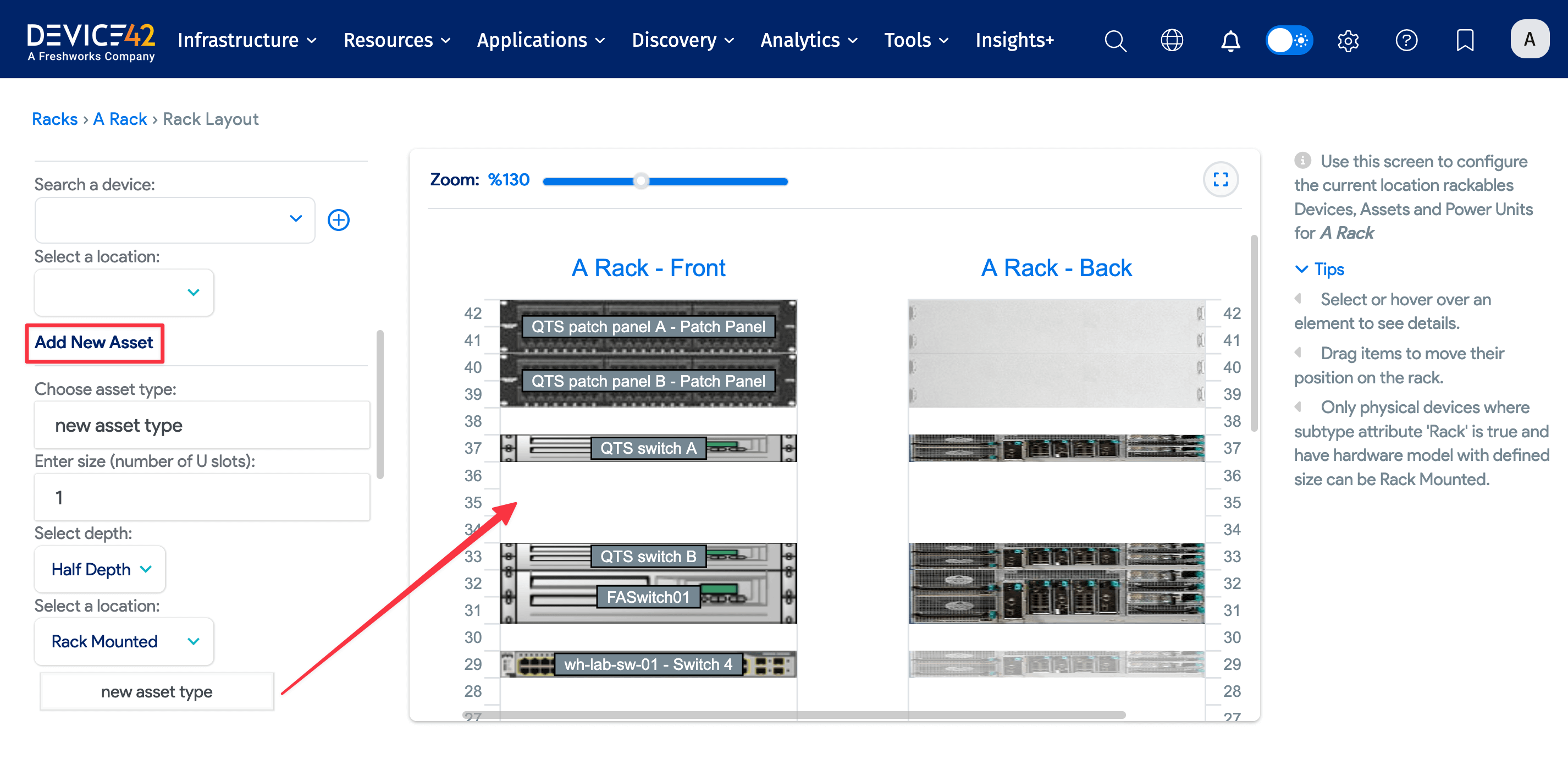Adjust the Zoom slider handle
This screenshot has height=759, width=1568.
click(x=641, y=180)
